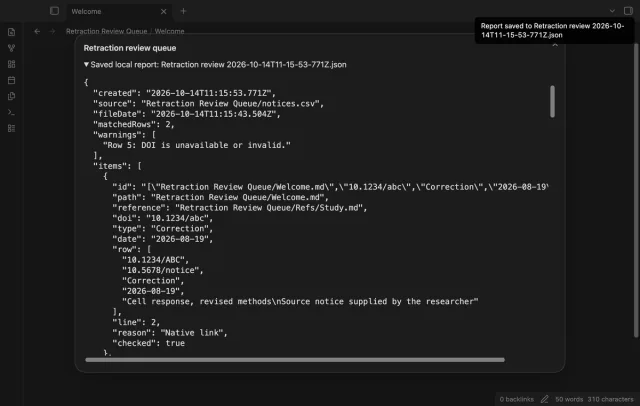The height and width of the screenshot is (406, 640).
Task: Toggle the left sidebar icon
Action: tap(54, 11)
